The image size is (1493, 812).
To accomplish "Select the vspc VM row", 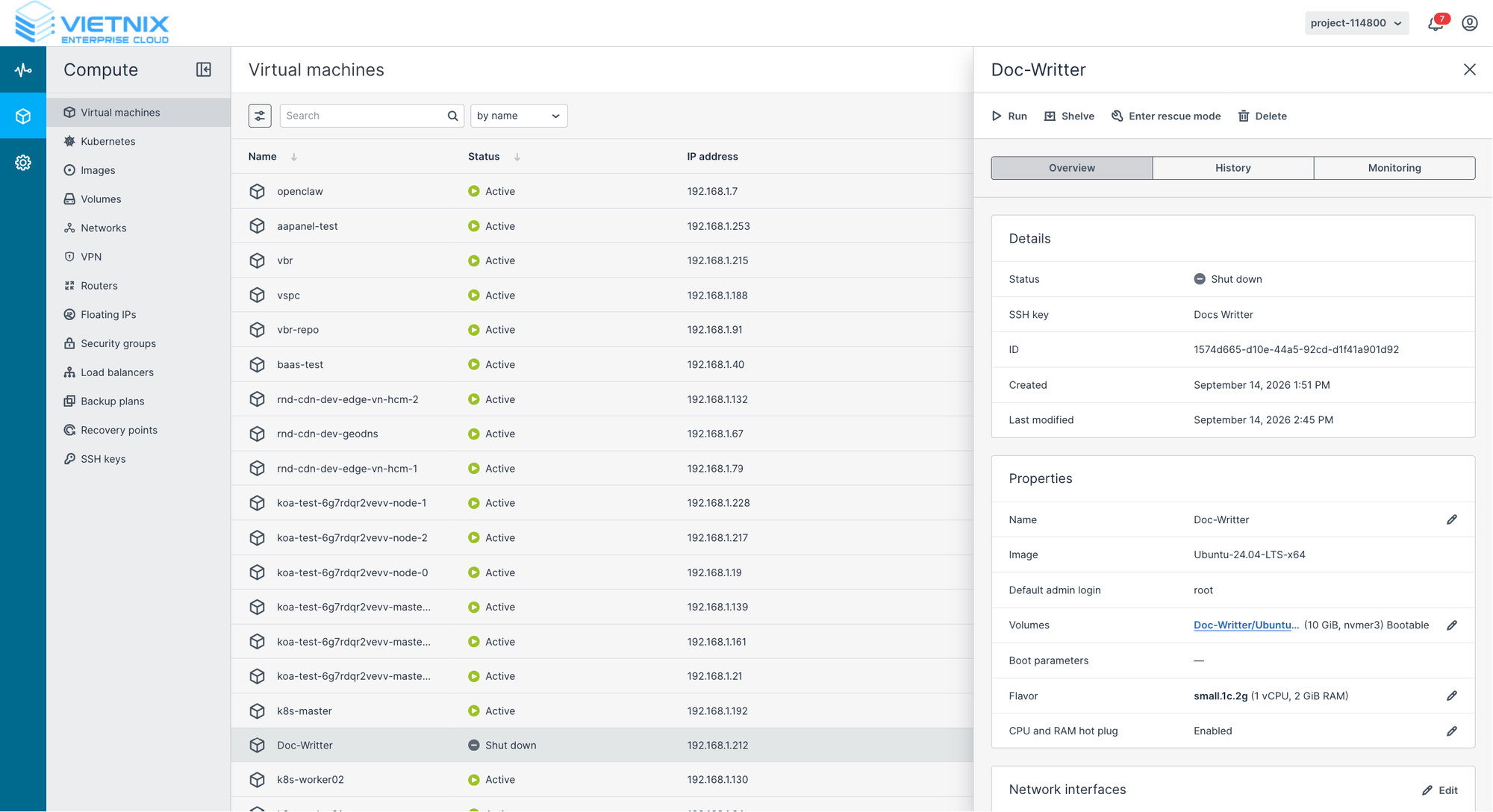I will point(602,295).
